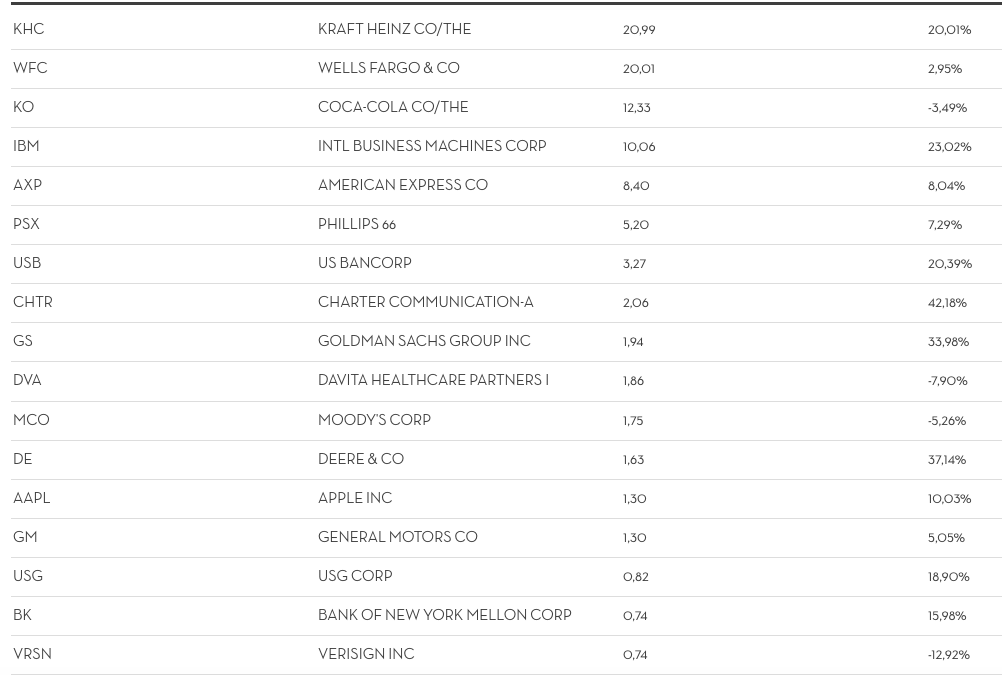The width and height of the screenshot is (1002, 675).
Task: Select the VRSN ticker symbol
Action: 32,654
